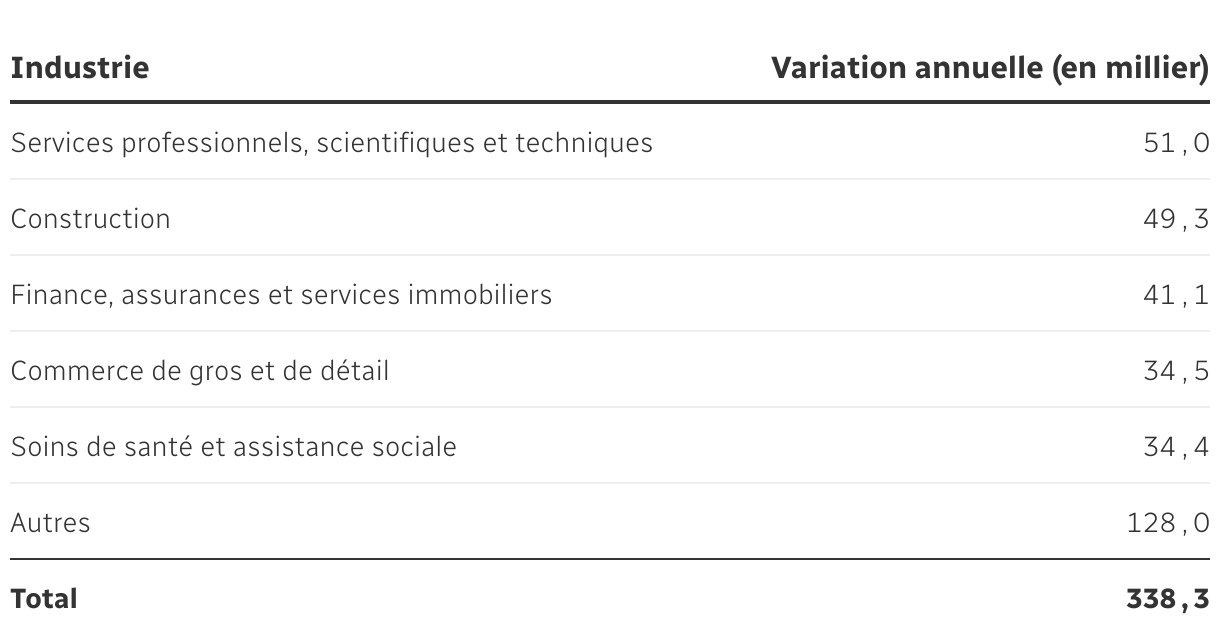The image size is (1220, 644).
Task: Click the word détail in Commerce row
Action: [x=356, y=371]
